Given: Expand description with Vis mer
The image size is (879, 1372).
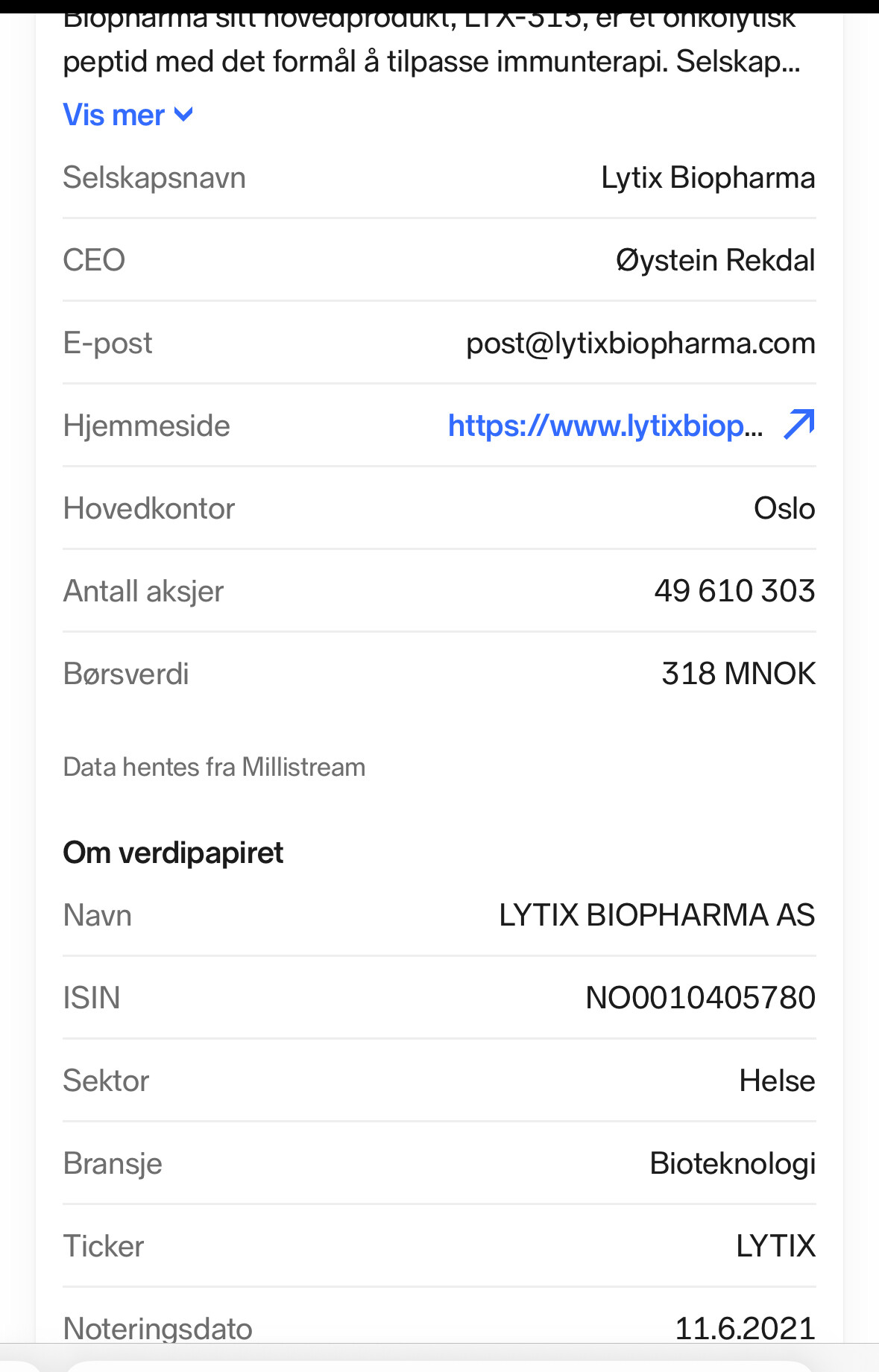Looking at the screenshot, I should pos(128,116).
